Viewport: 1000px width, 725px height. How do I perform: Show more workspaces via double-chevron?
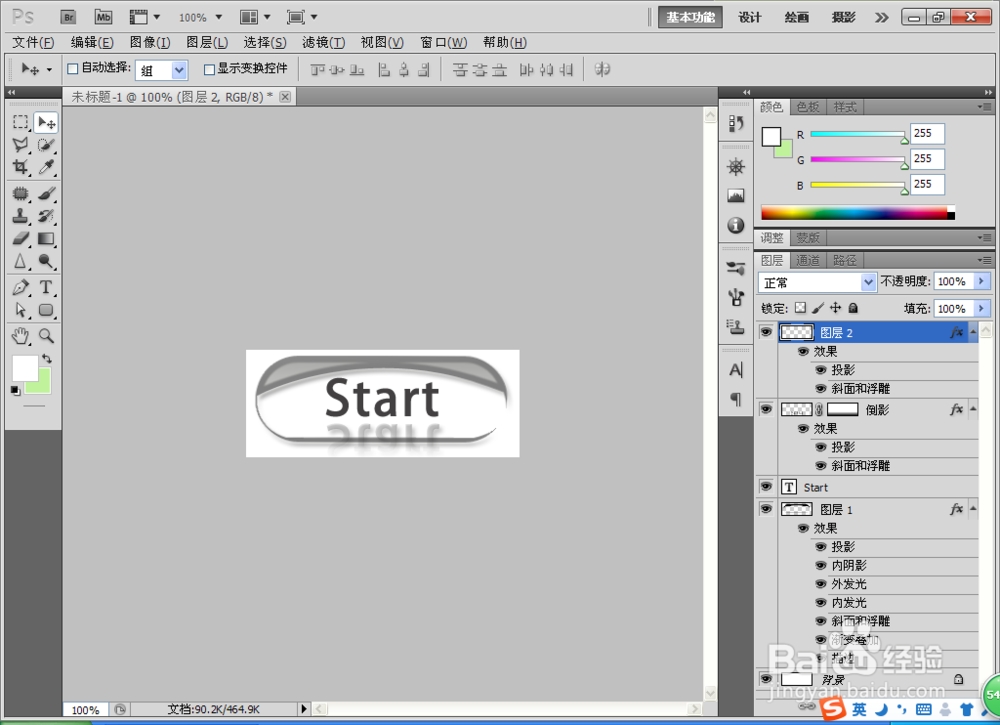(881, 18)
